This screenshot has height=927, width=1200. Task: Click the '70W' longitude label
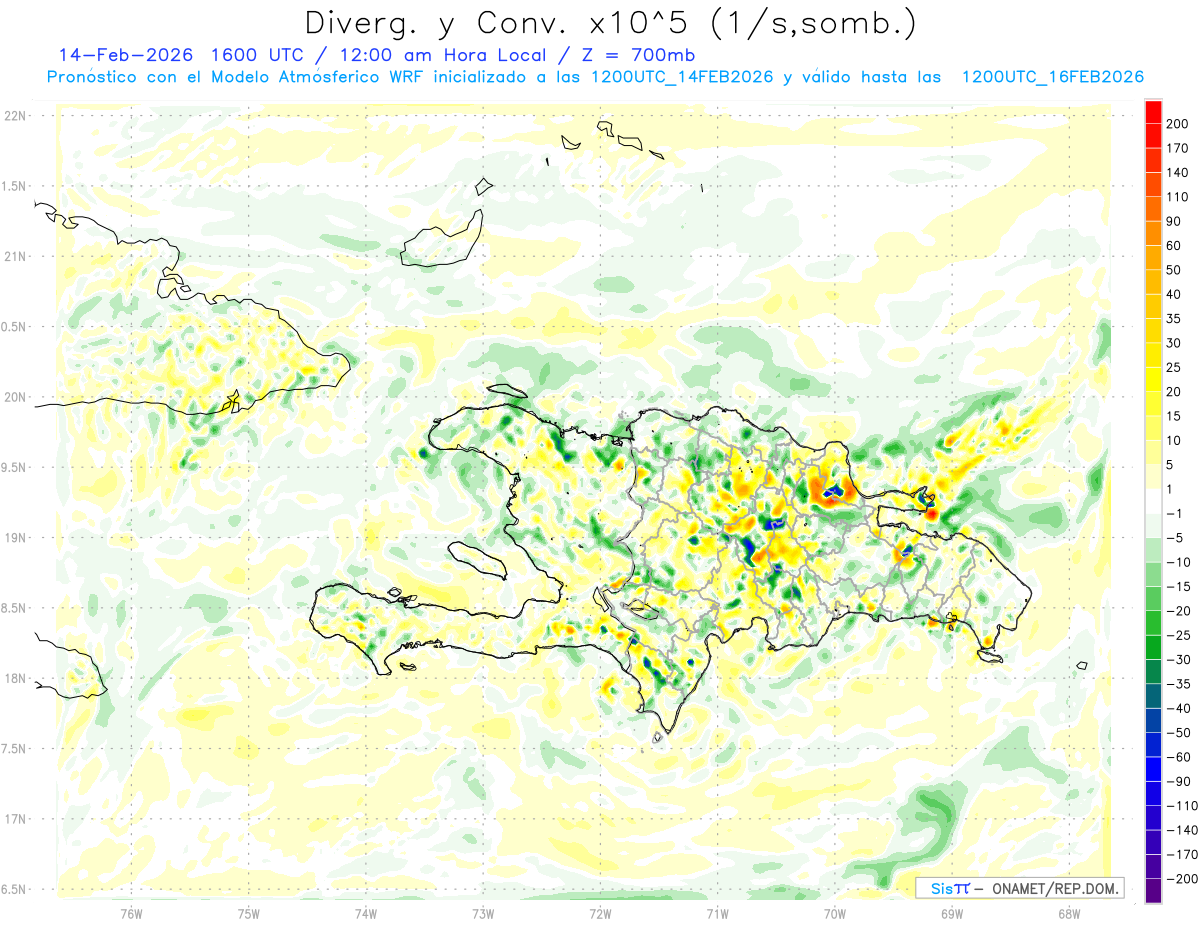(x=835, y=912)
